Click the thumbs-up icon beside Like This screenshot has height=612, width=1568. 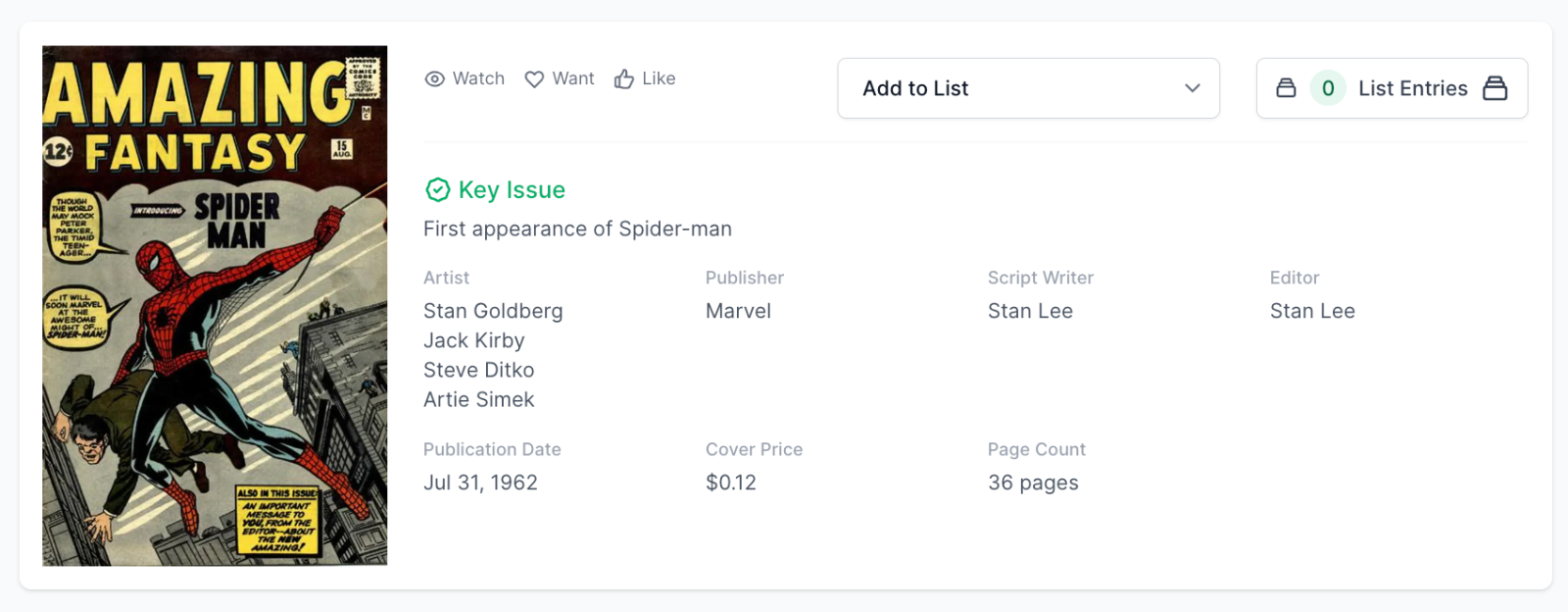coord(624,78)
